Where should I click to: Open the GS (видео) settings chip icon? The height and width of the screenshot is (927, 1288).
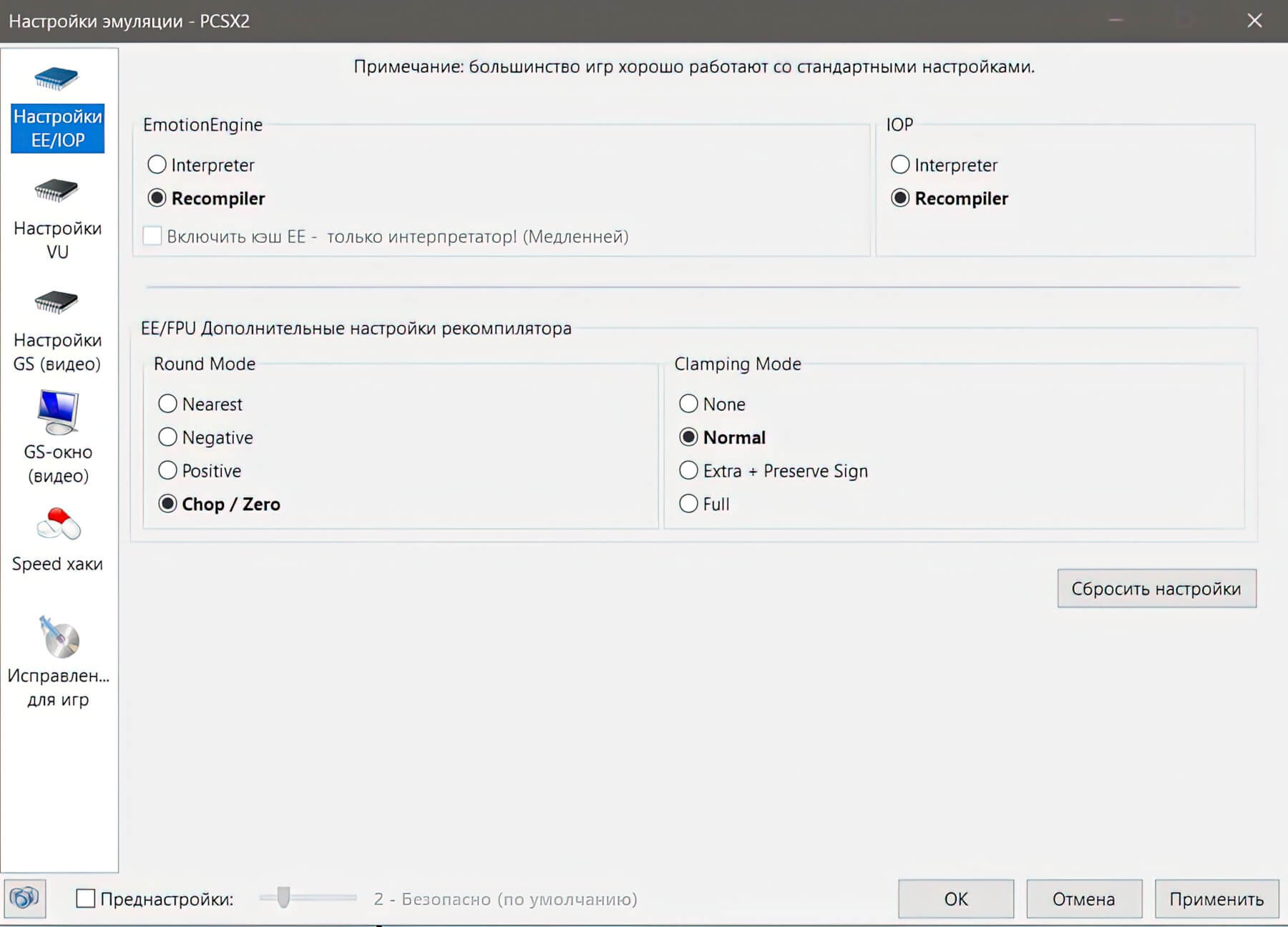(x=57, y=303)
